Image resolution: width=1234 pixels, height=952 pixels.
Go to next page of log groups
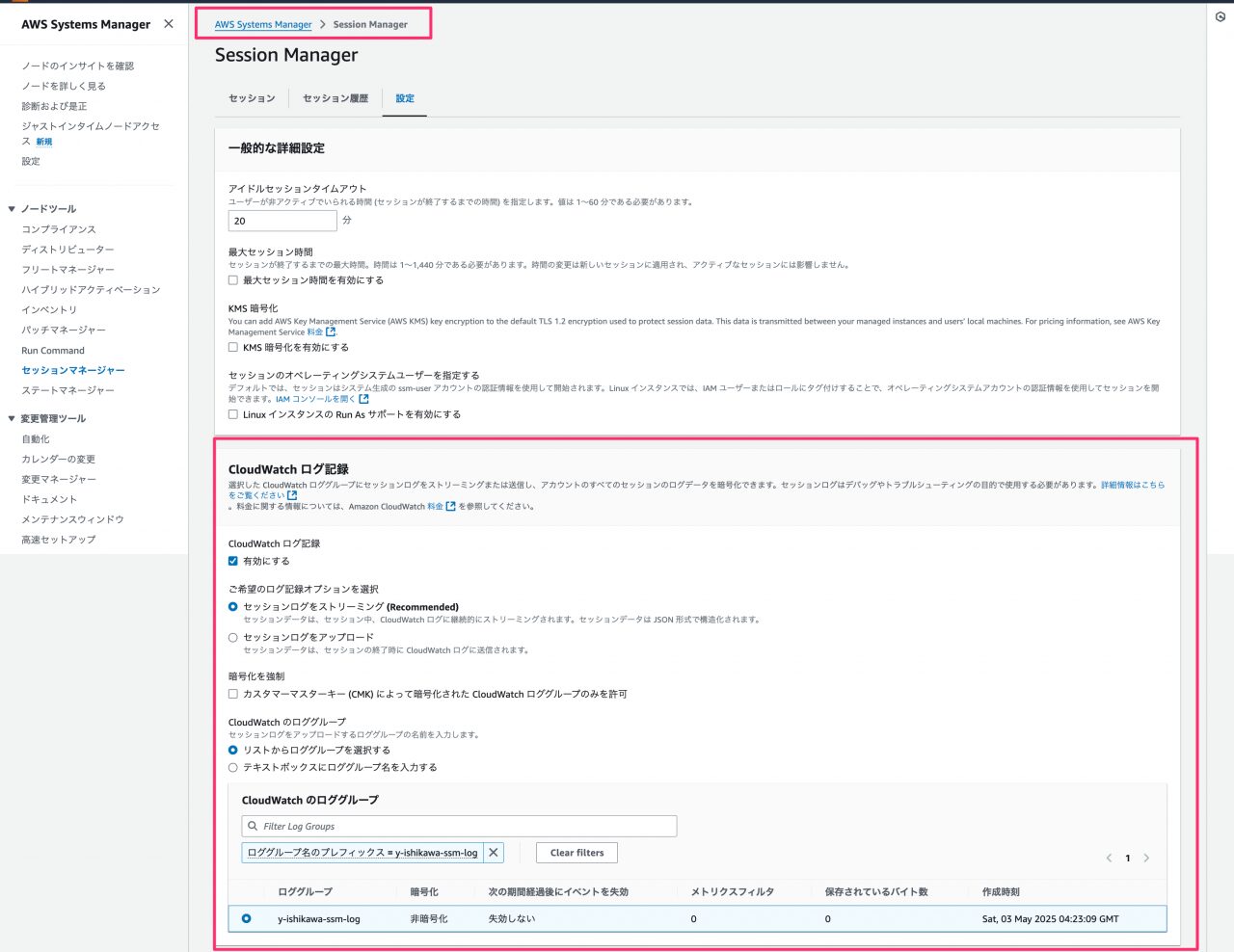[x=1146, y=859]
